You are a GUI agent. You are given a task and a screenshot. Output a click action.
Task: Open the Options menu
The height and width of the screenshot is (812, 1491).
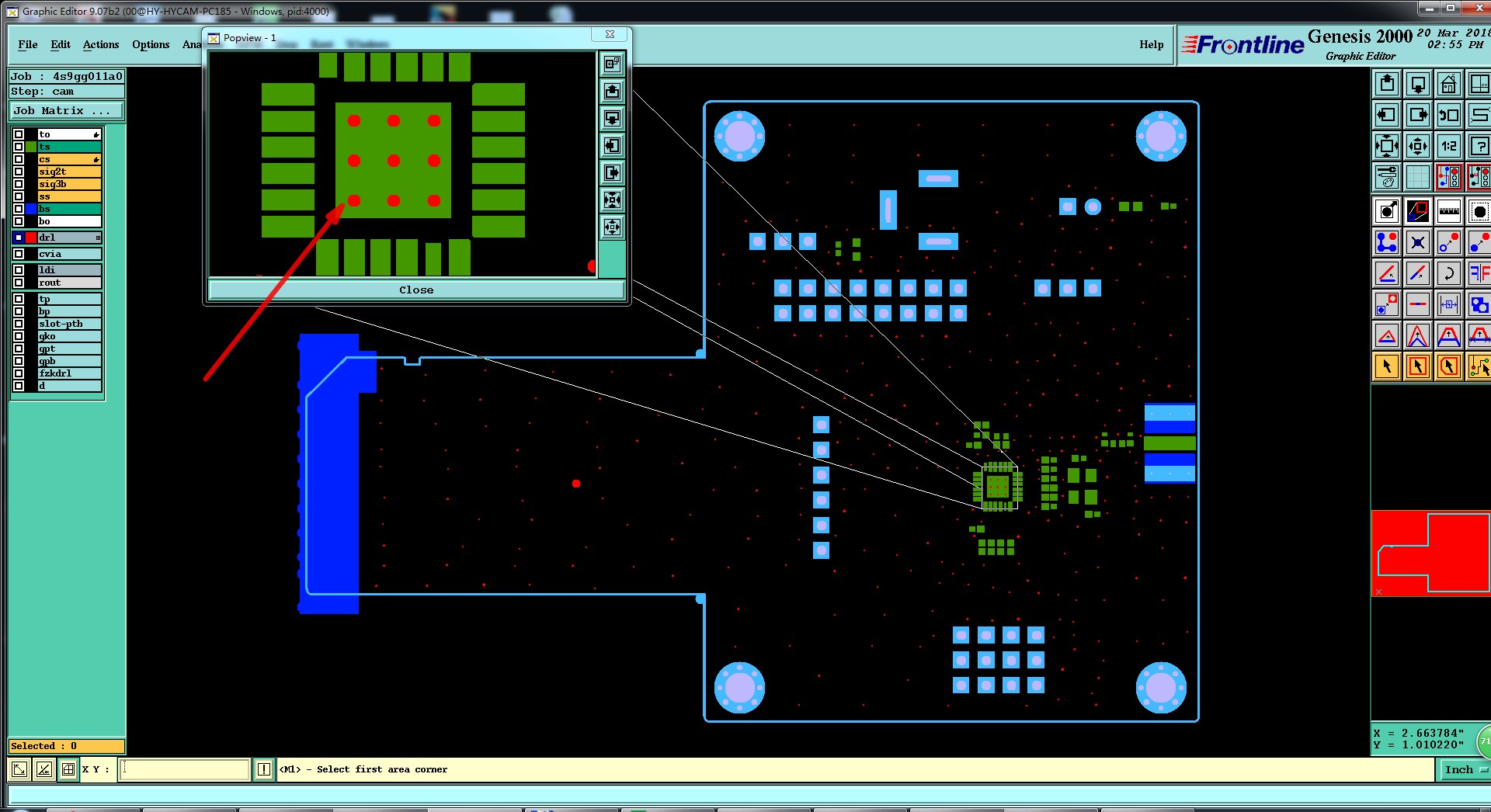(151, 44)
